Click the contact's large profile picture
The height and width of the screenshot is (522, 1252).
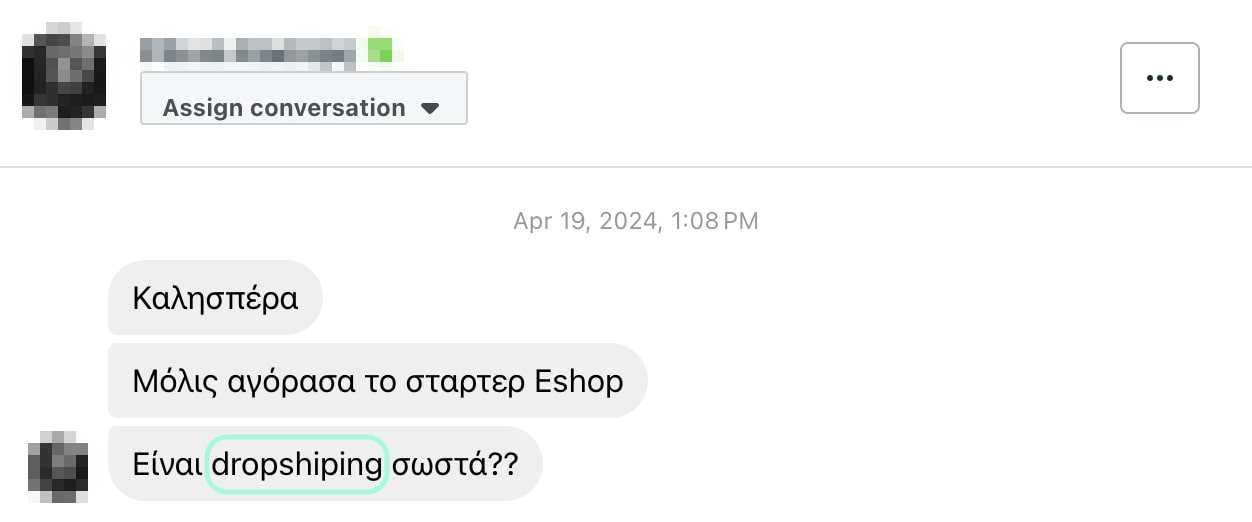tap(63, 78)
